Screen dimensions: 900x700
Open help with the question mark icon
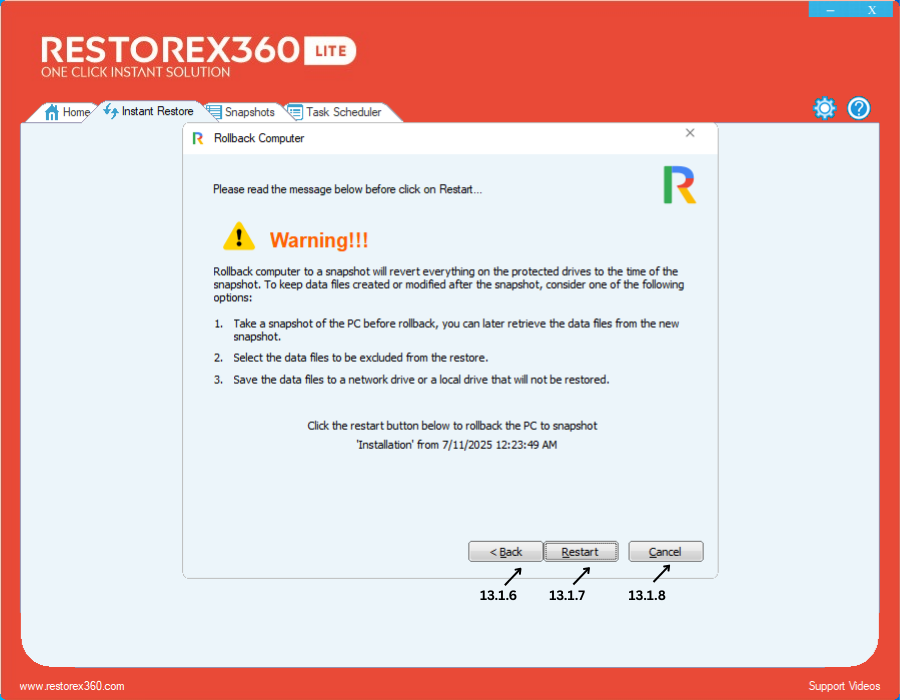pos(859,108)
